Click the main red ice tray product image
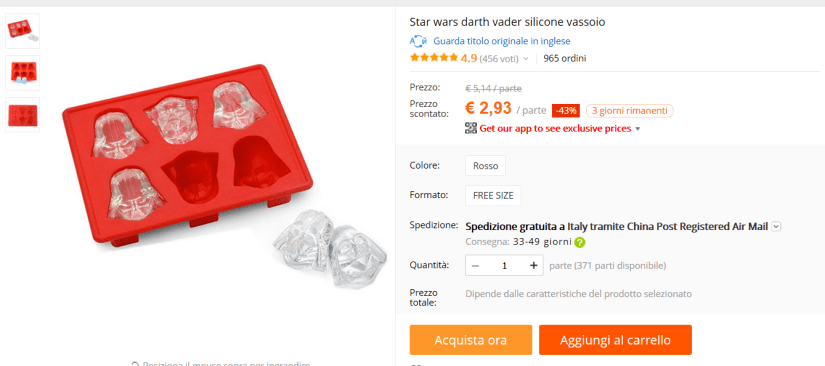Viewport: 825px width, 366px height. click(x=226, y=176)
